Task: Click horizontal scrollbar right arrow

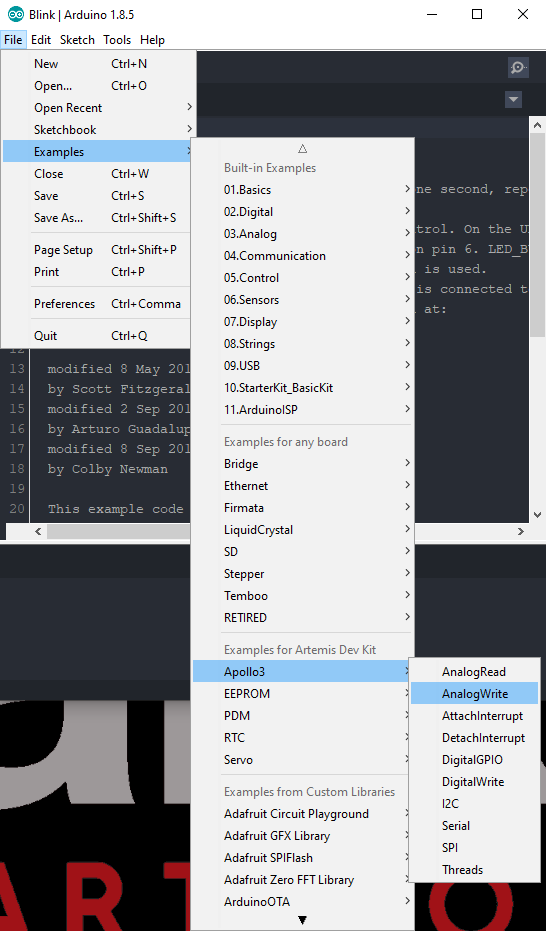Action: click(520, 531)
